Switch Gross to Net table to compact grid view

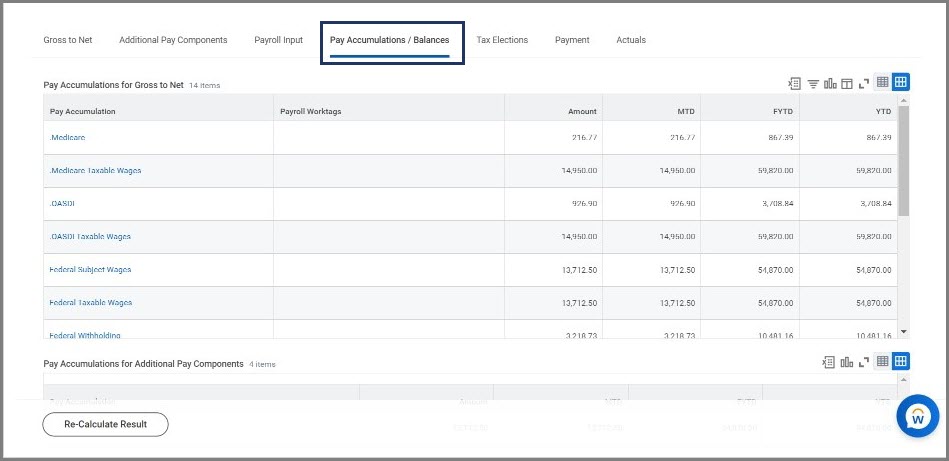coord(883,83)
